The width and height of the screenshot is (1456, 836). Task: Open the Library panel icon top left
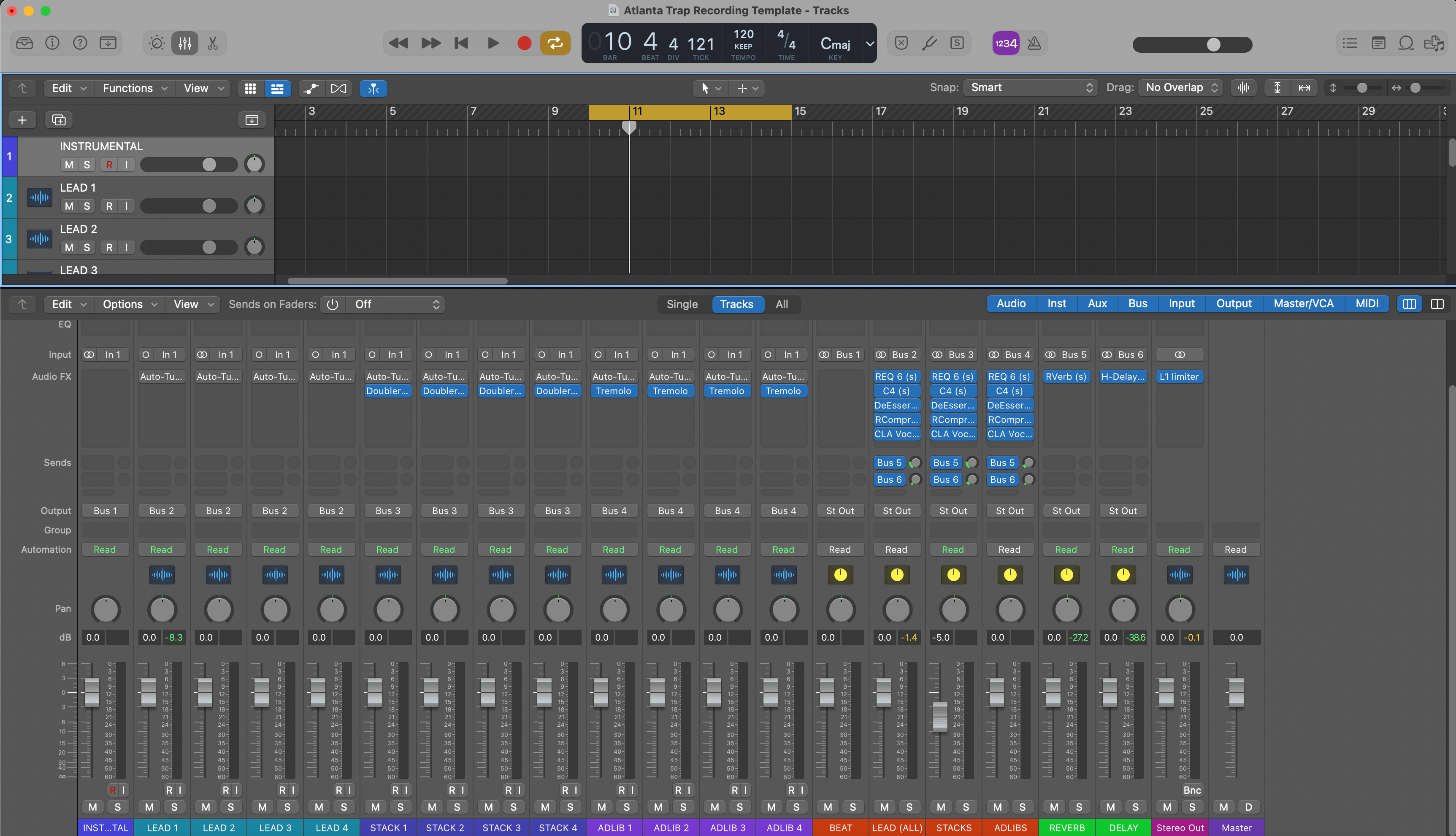(24, 43)
